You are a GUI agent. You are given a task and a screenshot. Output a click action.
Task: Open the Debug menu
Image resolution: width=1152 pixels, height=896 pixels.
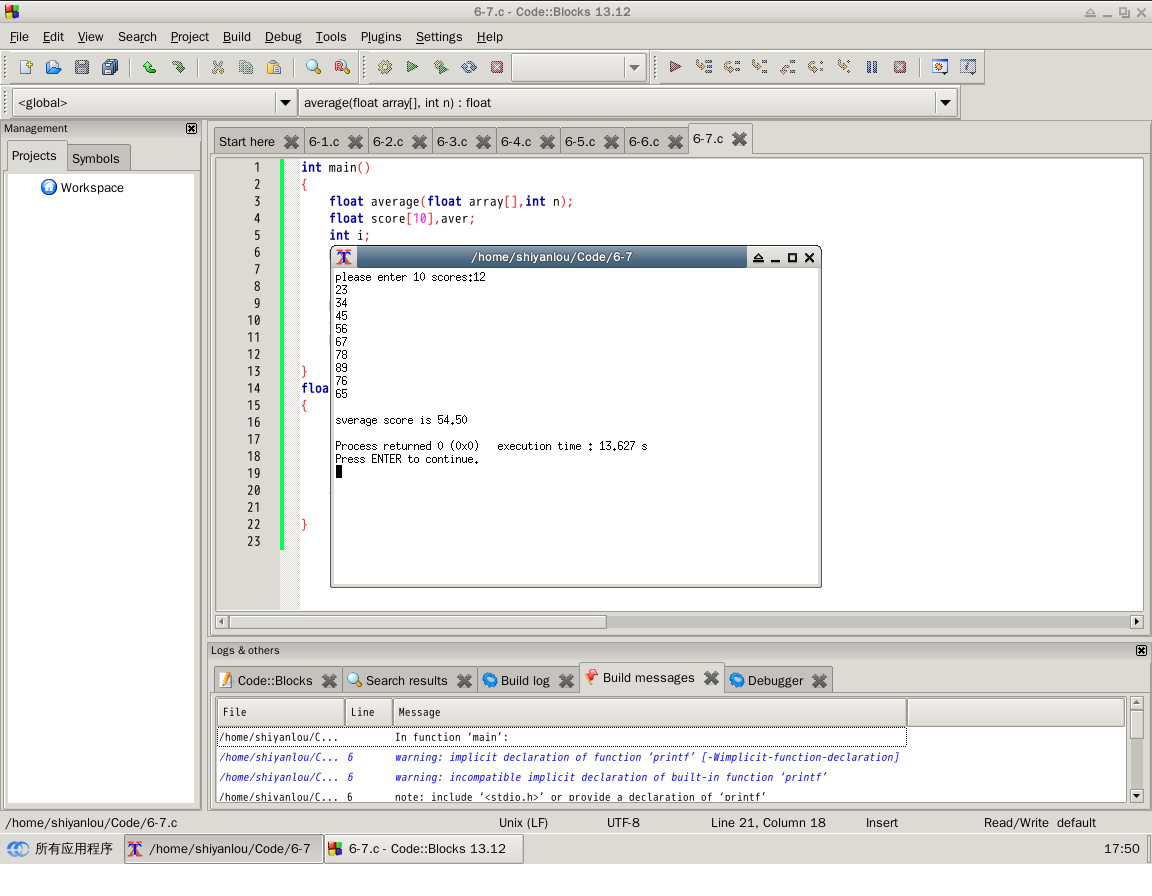coord(283,37)
